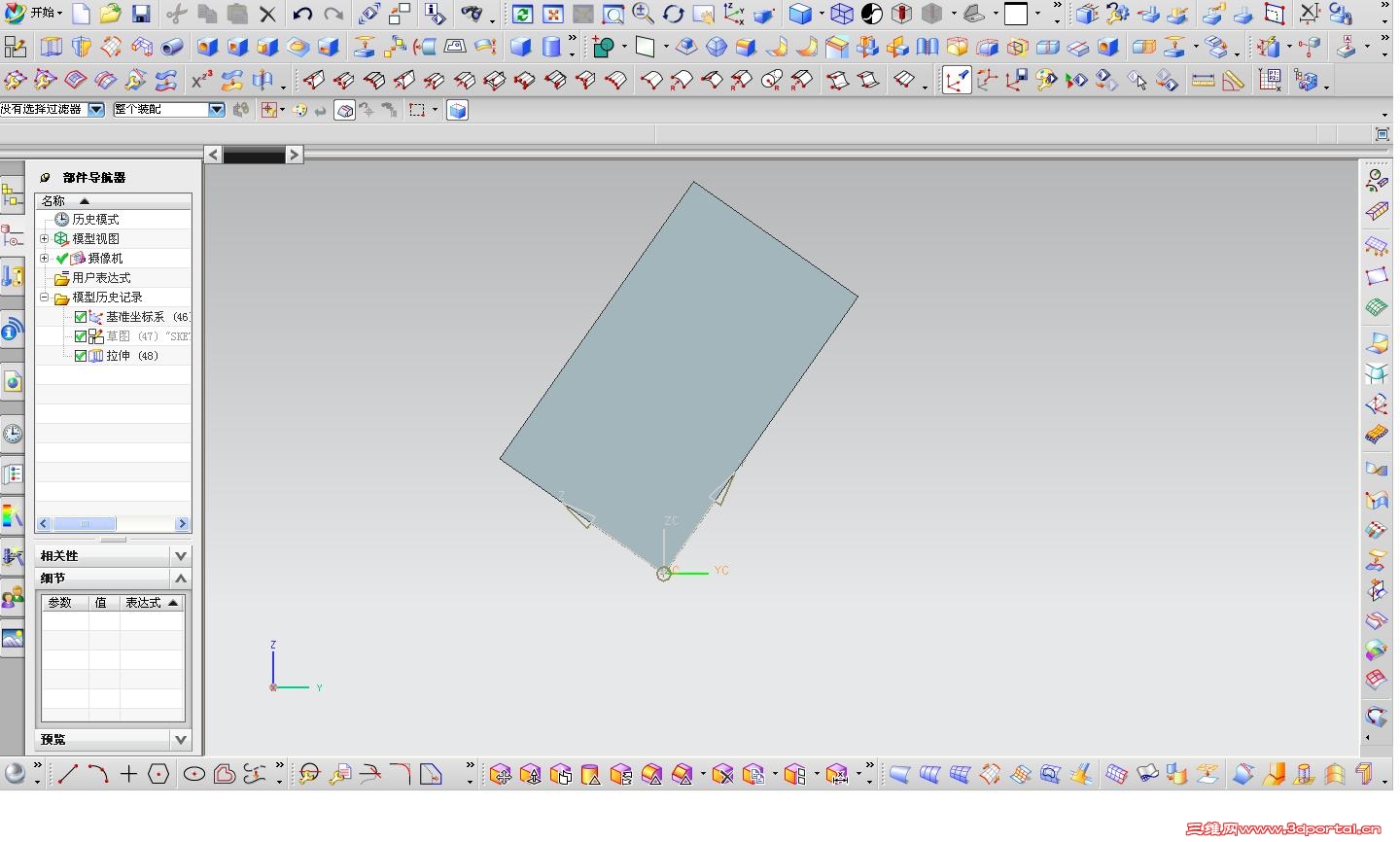The height and width of the screenshot is (842, 1400).
Task: Click the Line tool in the bottom toolbar
Action: click(67, 774)
